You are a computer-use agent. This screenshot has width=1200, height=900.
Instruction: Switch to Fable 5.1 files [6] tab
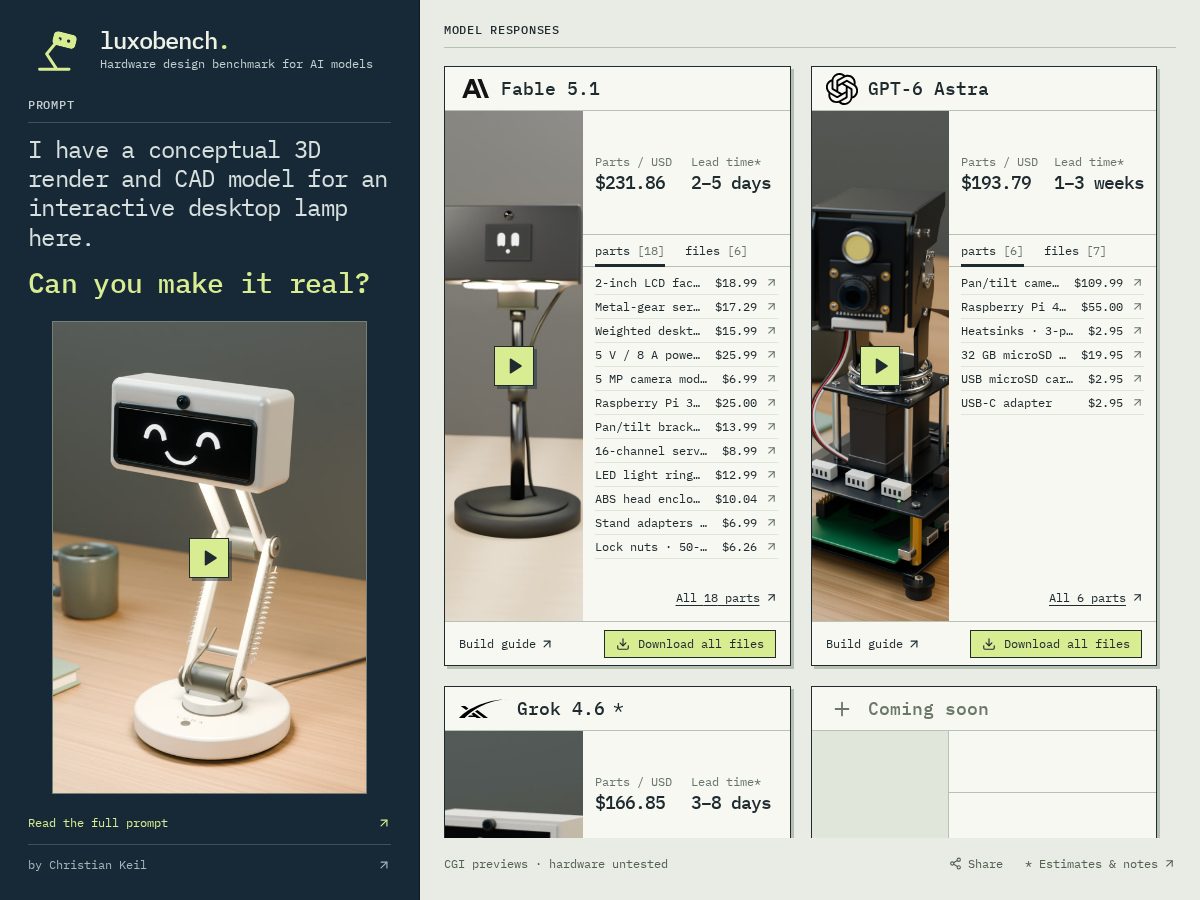[716, 251]
